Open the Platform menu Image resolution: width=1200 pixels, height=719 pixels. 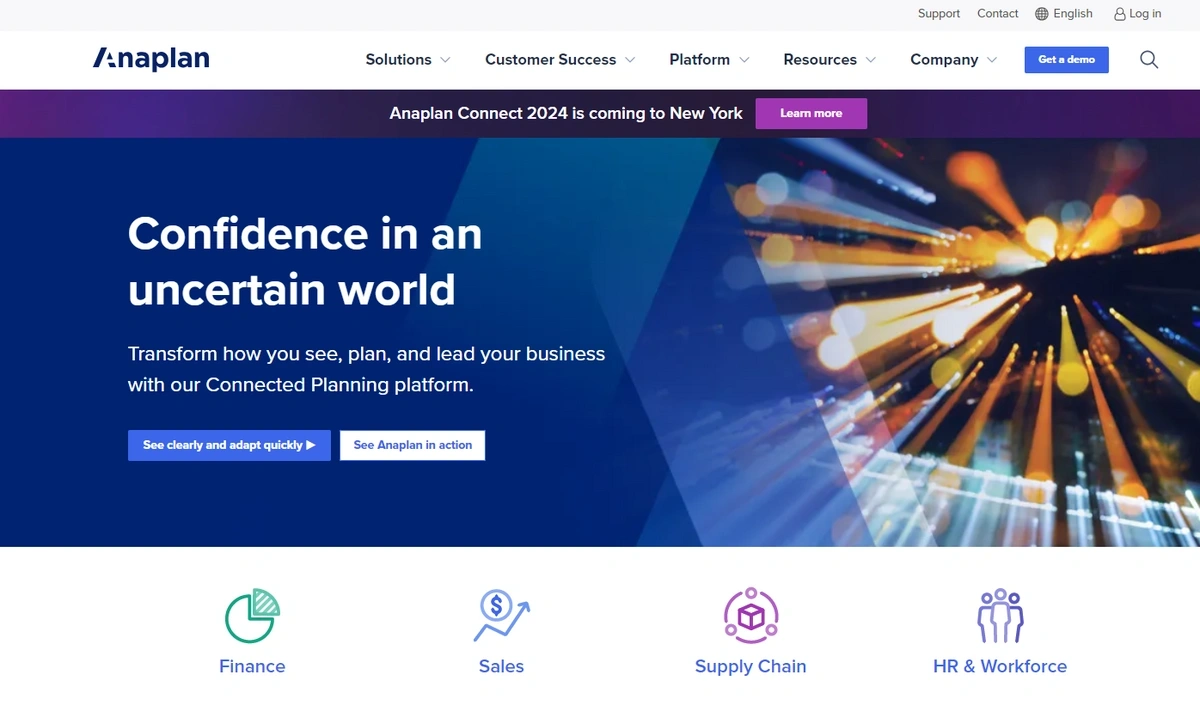[x=699, y=60]
